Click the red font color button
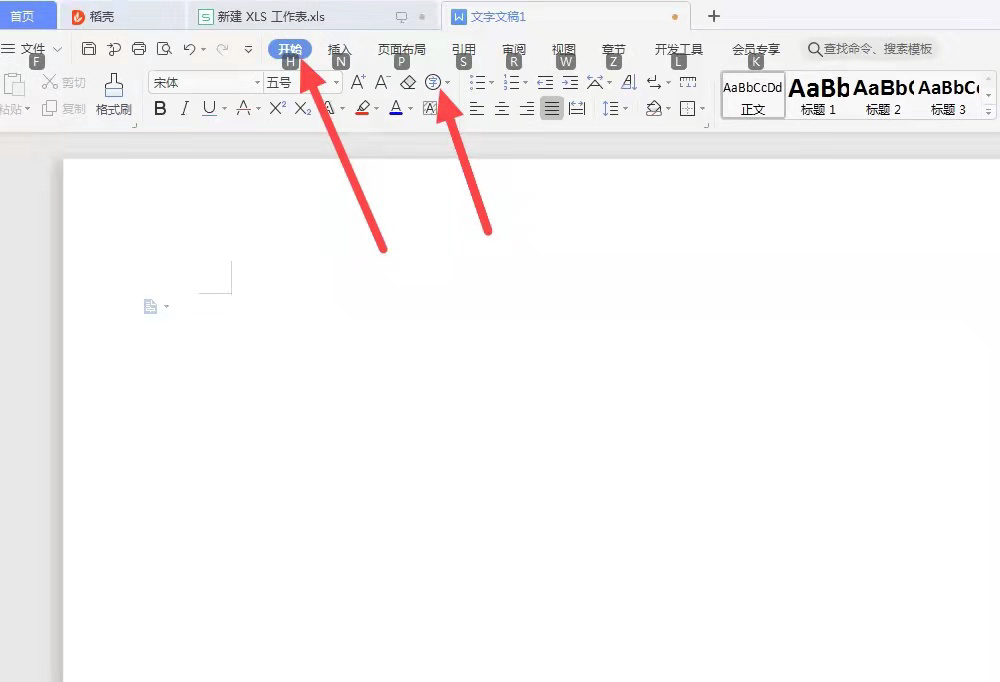Image resolution: width=1000 pixels, height=682 pixels. pos(396,109)
